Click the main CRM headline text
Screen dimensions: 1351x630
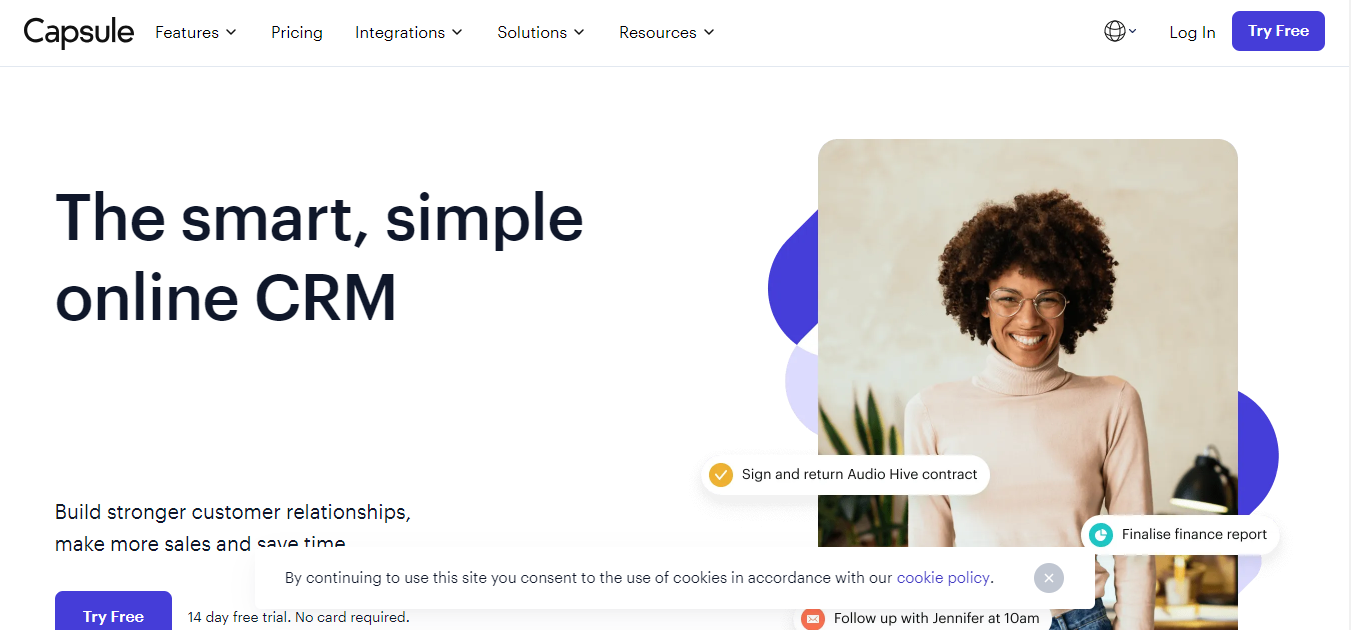(319, 257)
